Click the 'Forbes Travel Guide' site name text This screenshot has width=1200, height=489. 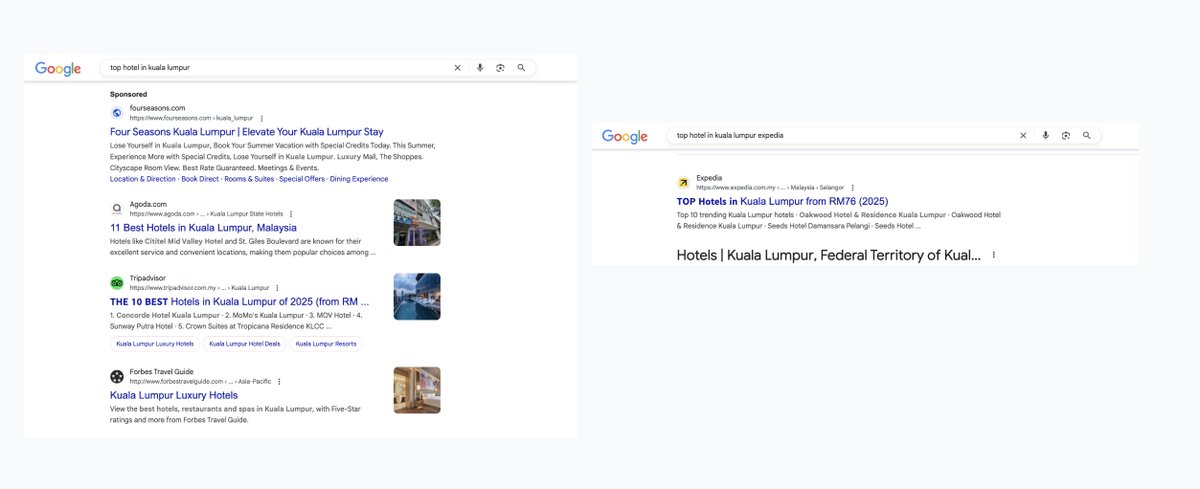(161, 372)
